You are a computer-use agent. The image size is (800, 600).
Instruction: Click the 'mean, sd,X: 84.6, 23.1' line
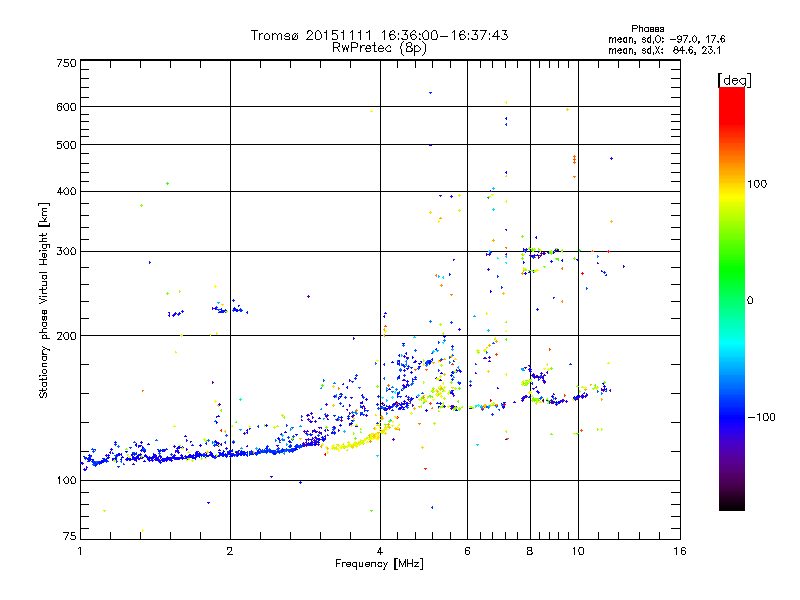click(664, 51)
